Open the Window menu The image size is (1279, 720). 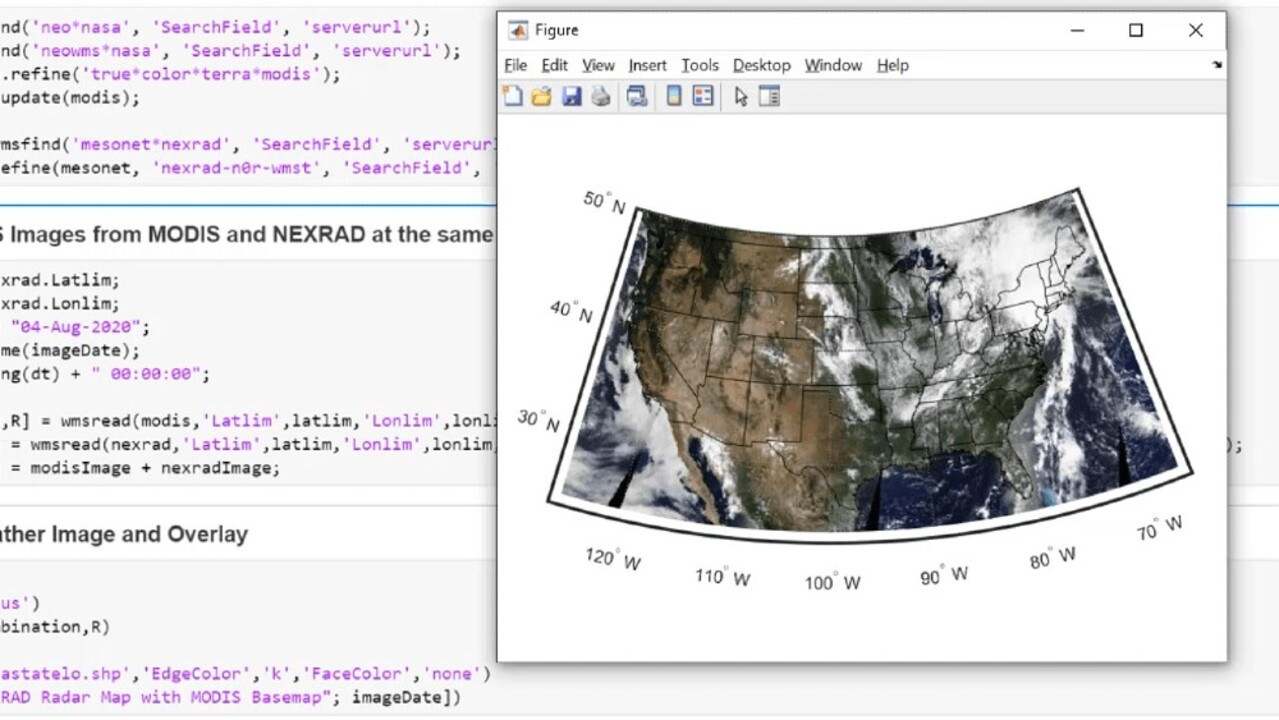[x=833, y=65]
